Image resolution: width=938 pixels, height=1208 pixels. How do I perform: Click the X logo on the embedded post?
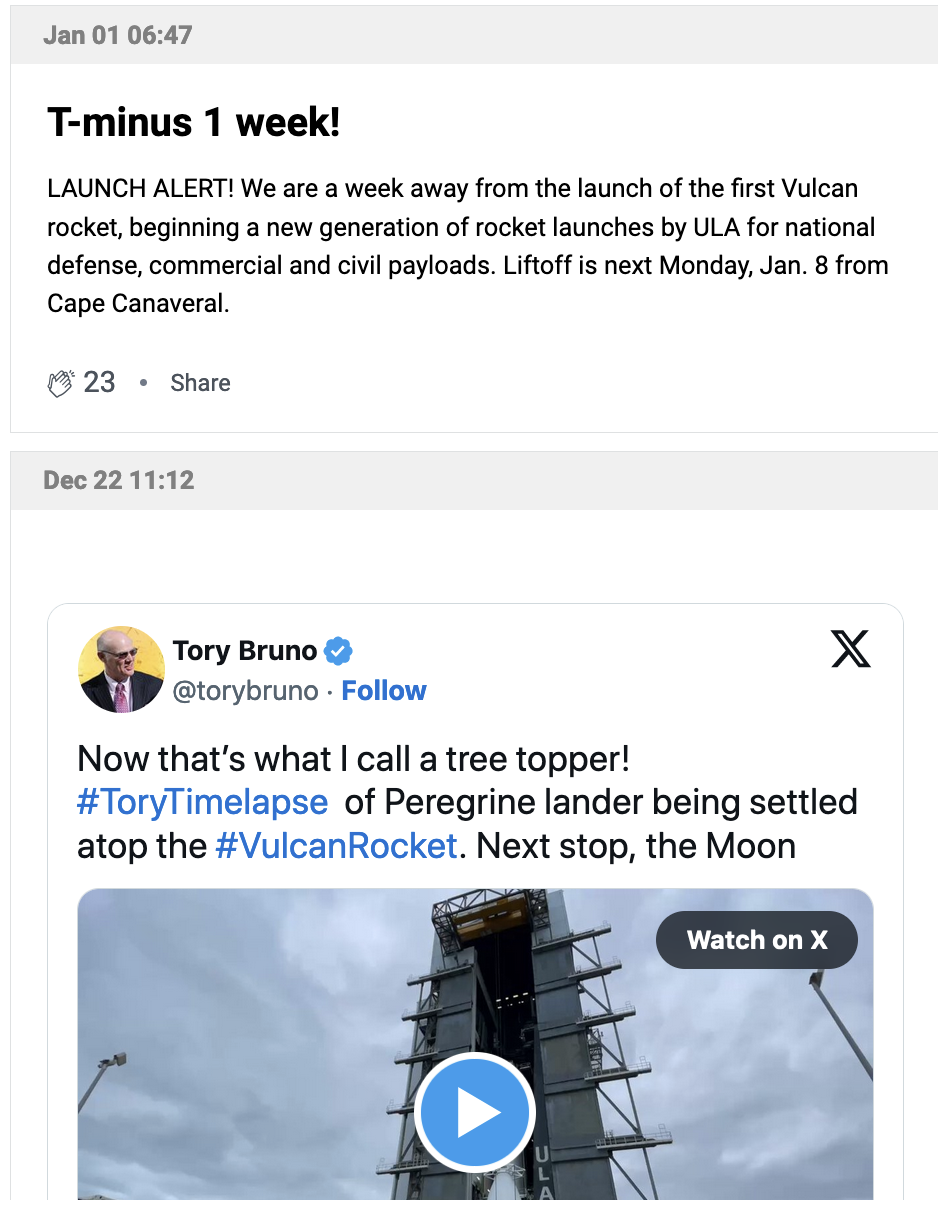pyautogui.click(x=851, y=649)
